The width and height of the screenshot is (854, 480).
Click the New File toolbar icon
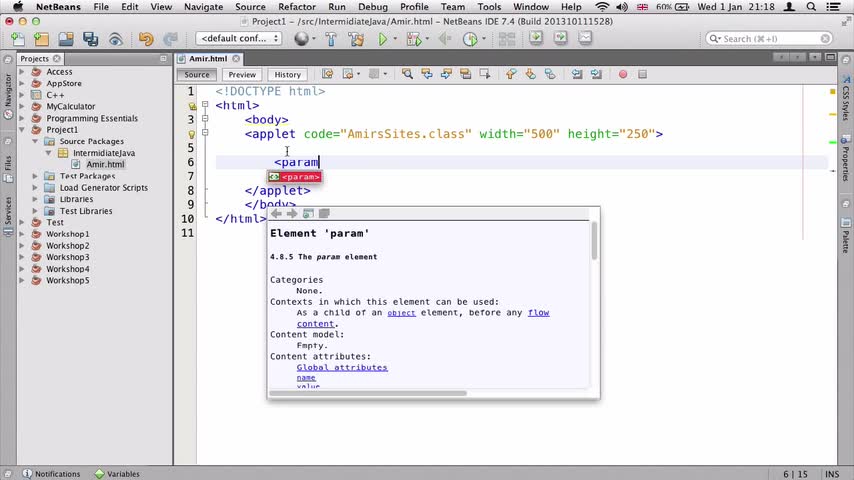pyautogui.click(x=17, y=39)
